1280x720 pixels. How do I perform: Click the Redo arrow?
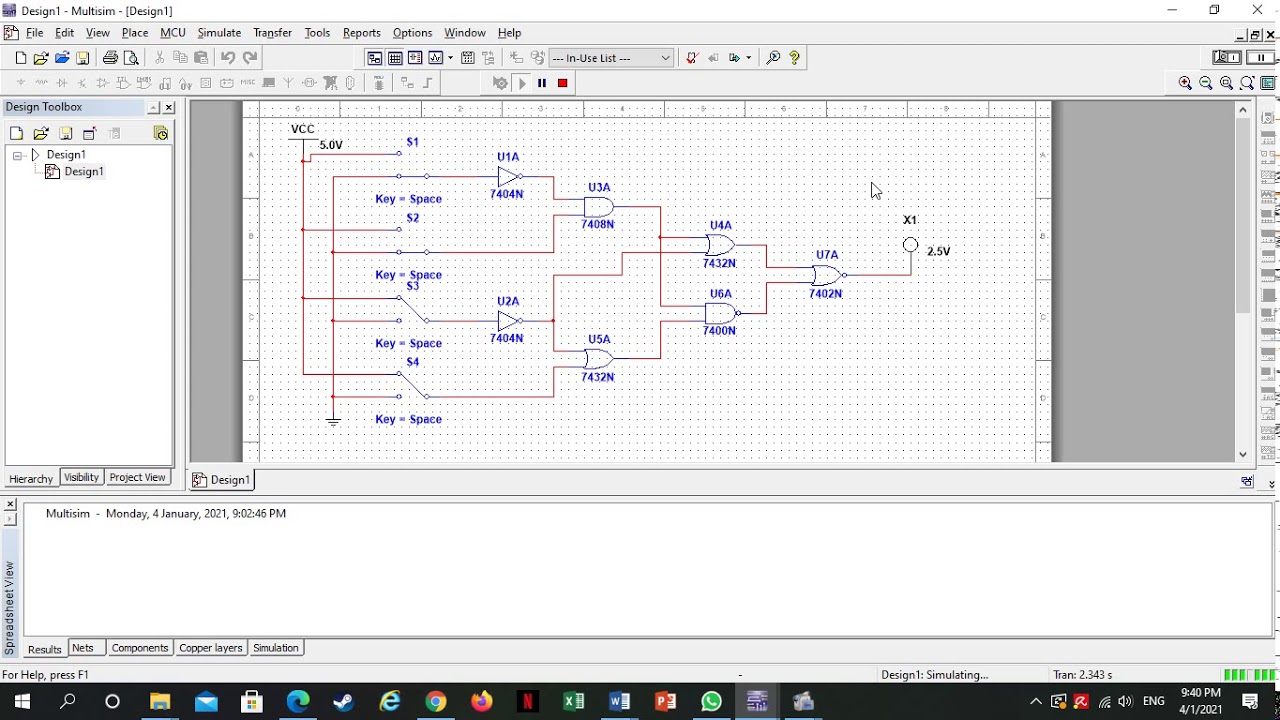pyautogui.click(x=250, y=58)
